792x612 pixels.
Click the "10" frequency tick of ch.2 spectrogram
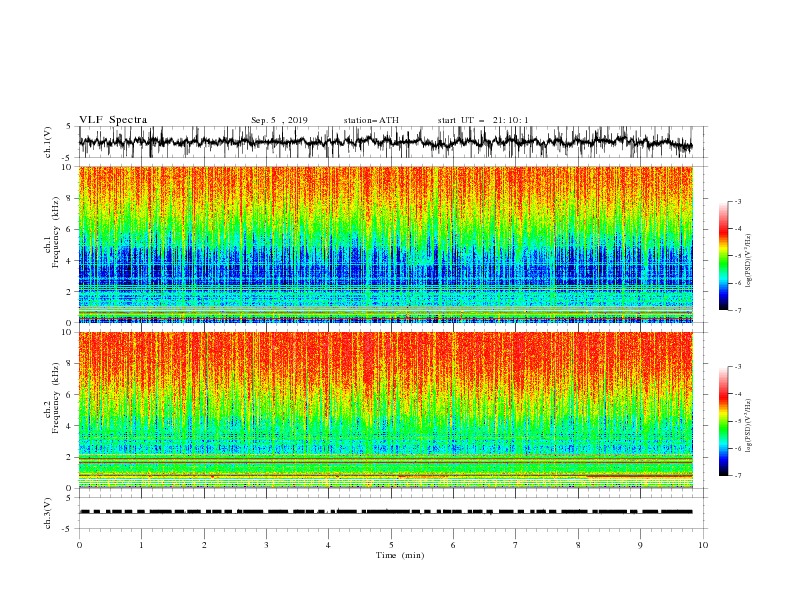tap(67, 332)
